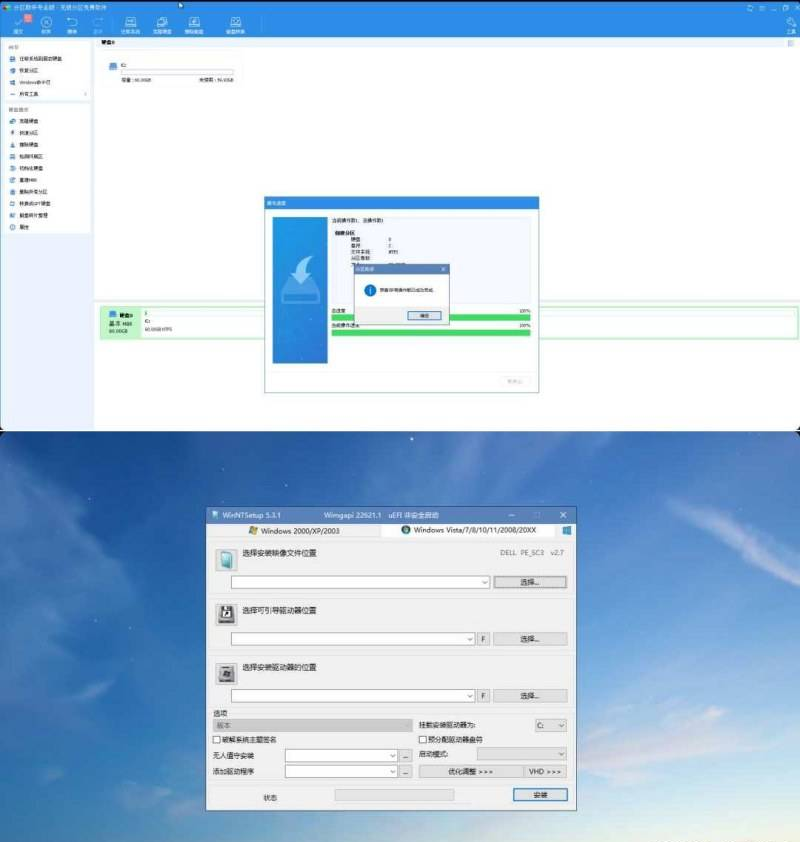The height and width of the screenshot is (842, 800).
Task: Switch to the Windows Vista/7/8/10/11 tab
Action: pos(468,530)
